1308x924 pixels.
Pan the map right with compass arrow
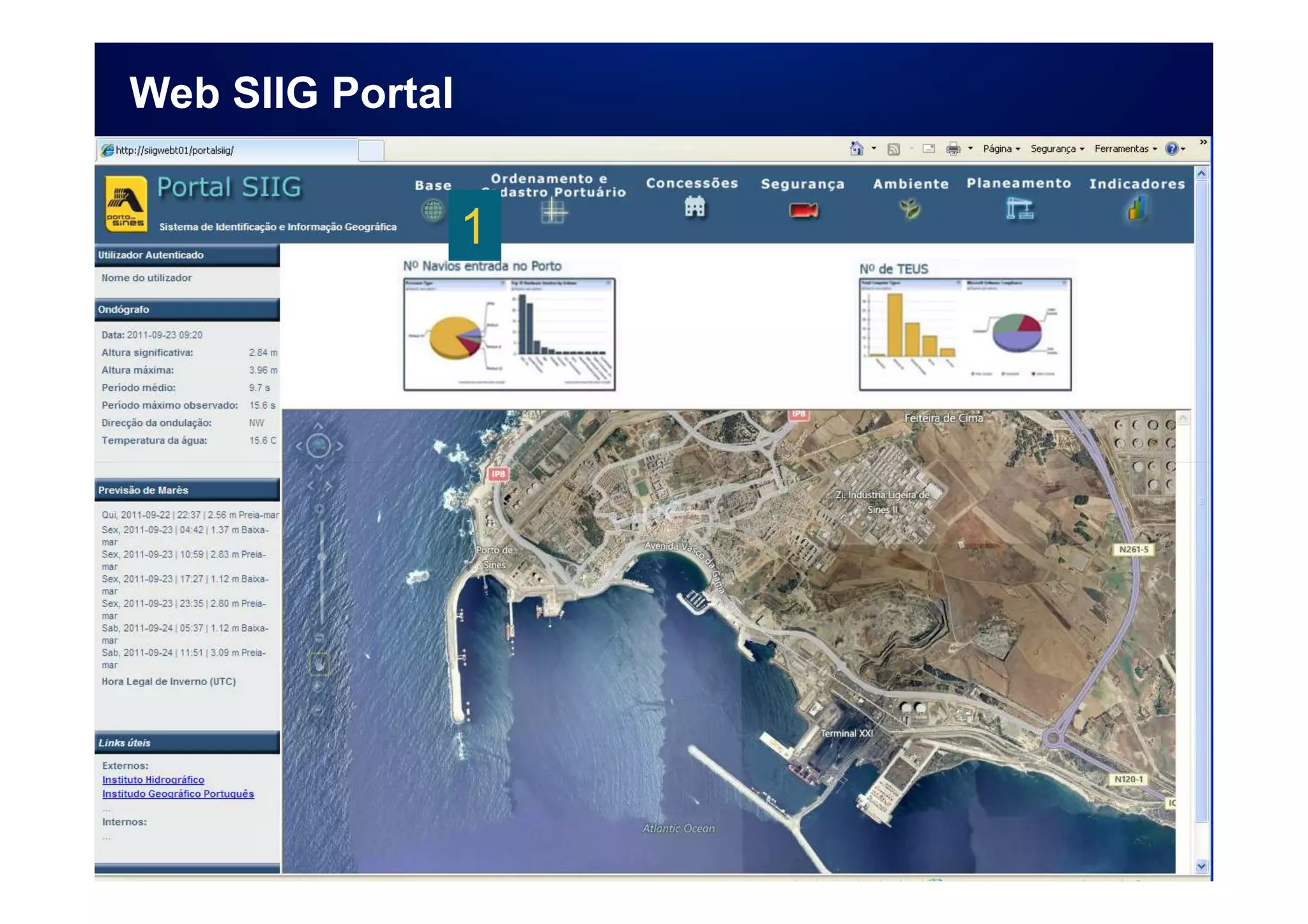[339, 446]
